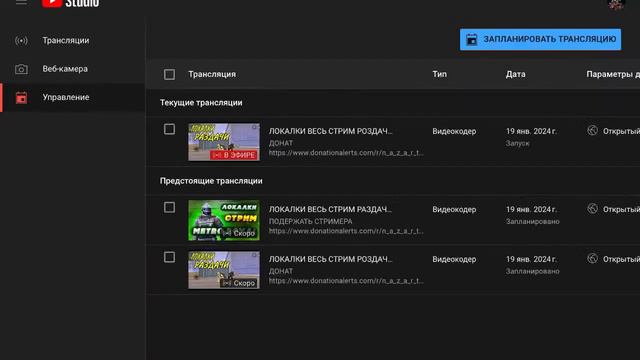Click the broadcast icon beside Трансляции
This screenshot has width=640, height=360.
[x=21, y=40]
